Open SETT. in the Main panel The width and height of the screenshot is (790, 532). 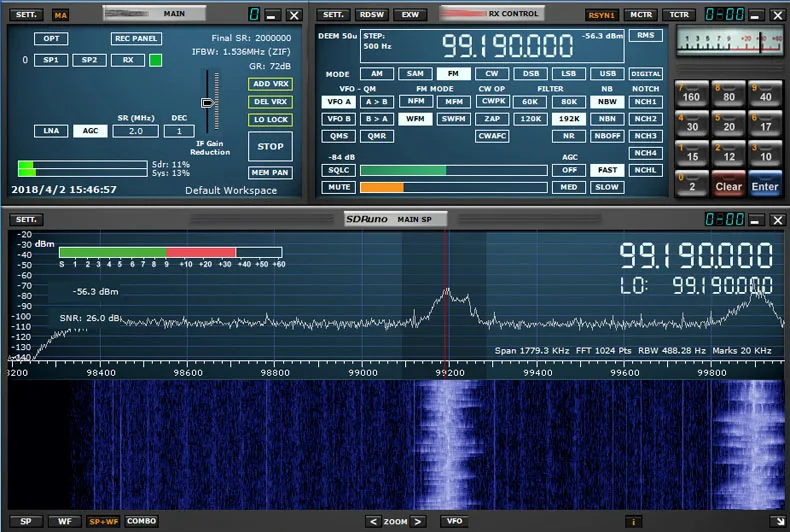[26, 15]
